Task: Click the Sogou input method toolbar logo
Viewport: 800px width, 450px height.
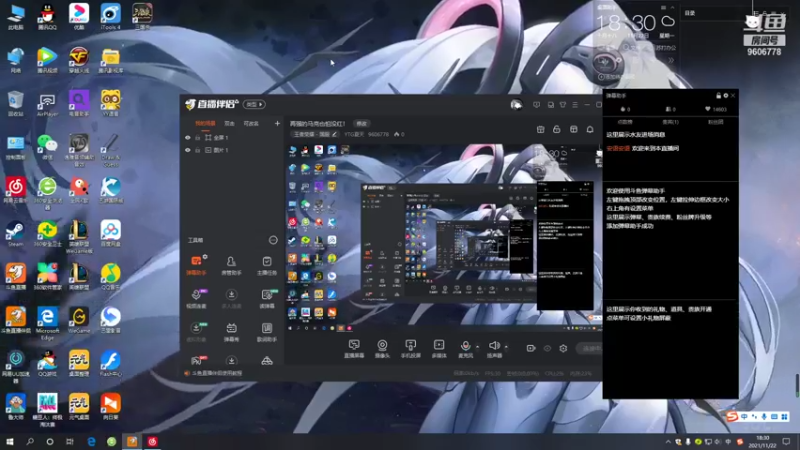Action: (x=732, y=417)
